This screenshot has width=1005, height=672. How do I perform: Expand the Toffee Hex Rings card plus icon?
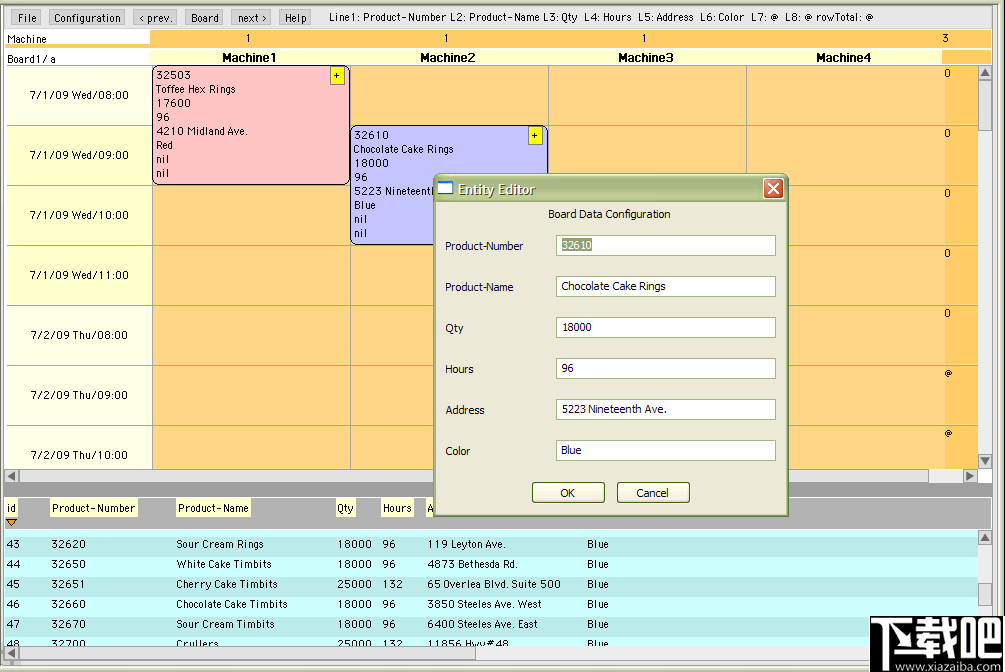(x=337, y=76)
